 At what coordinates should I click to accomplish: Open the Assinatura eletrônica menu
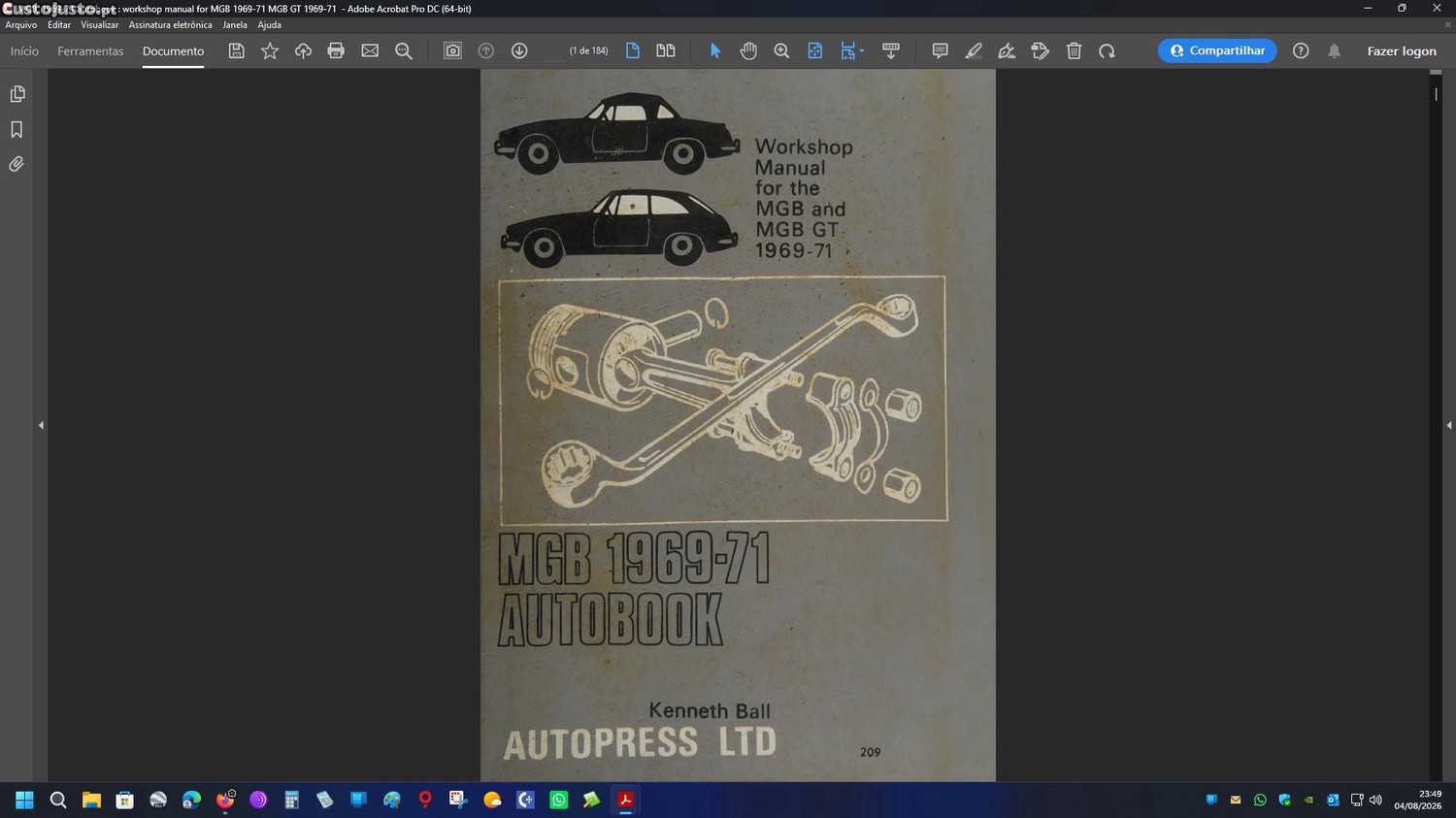tap(170, 25)
